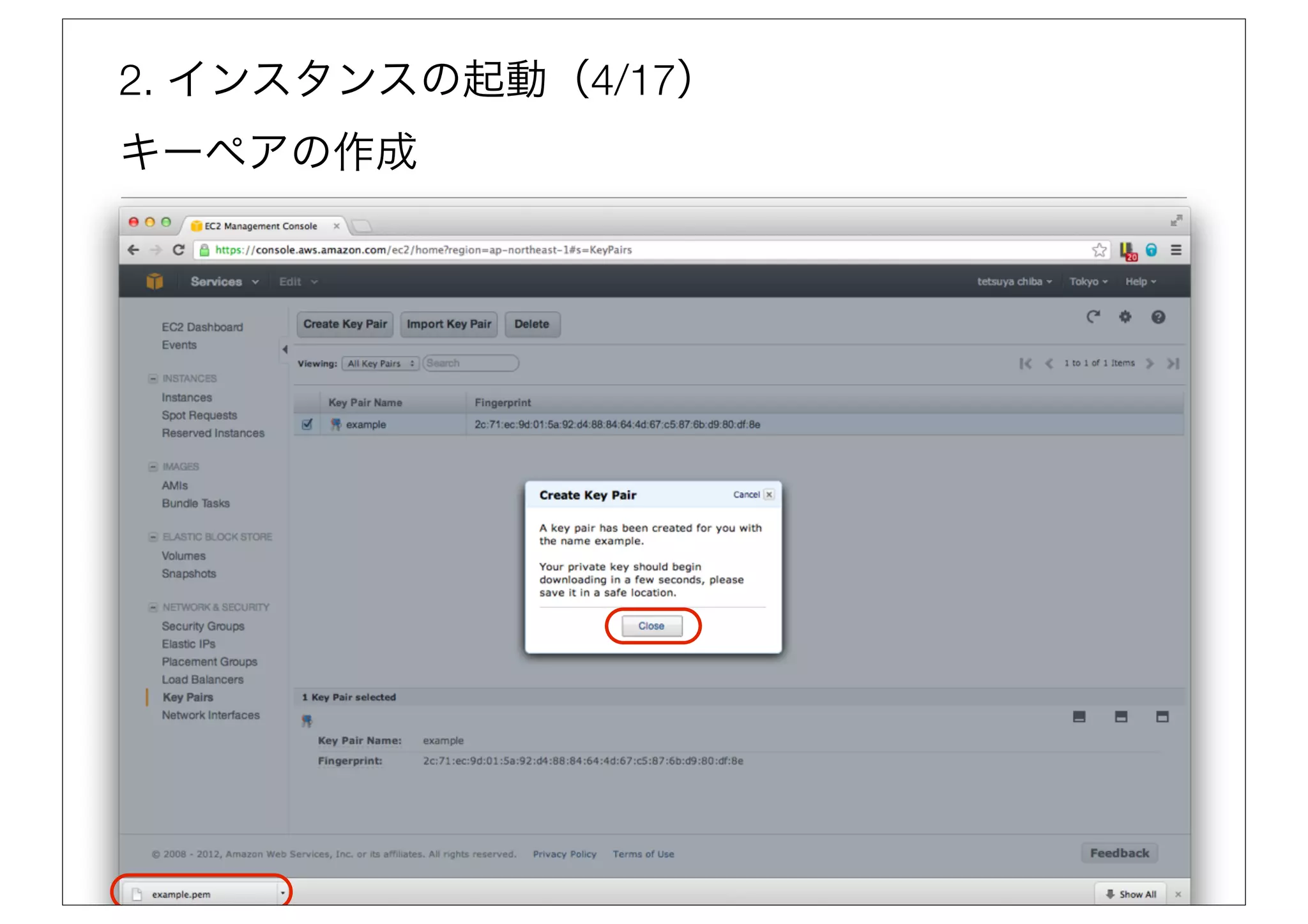Collapse the INSTANCES sidebar section
This screenshot has height=924, width=1308.
click(153, 379)
